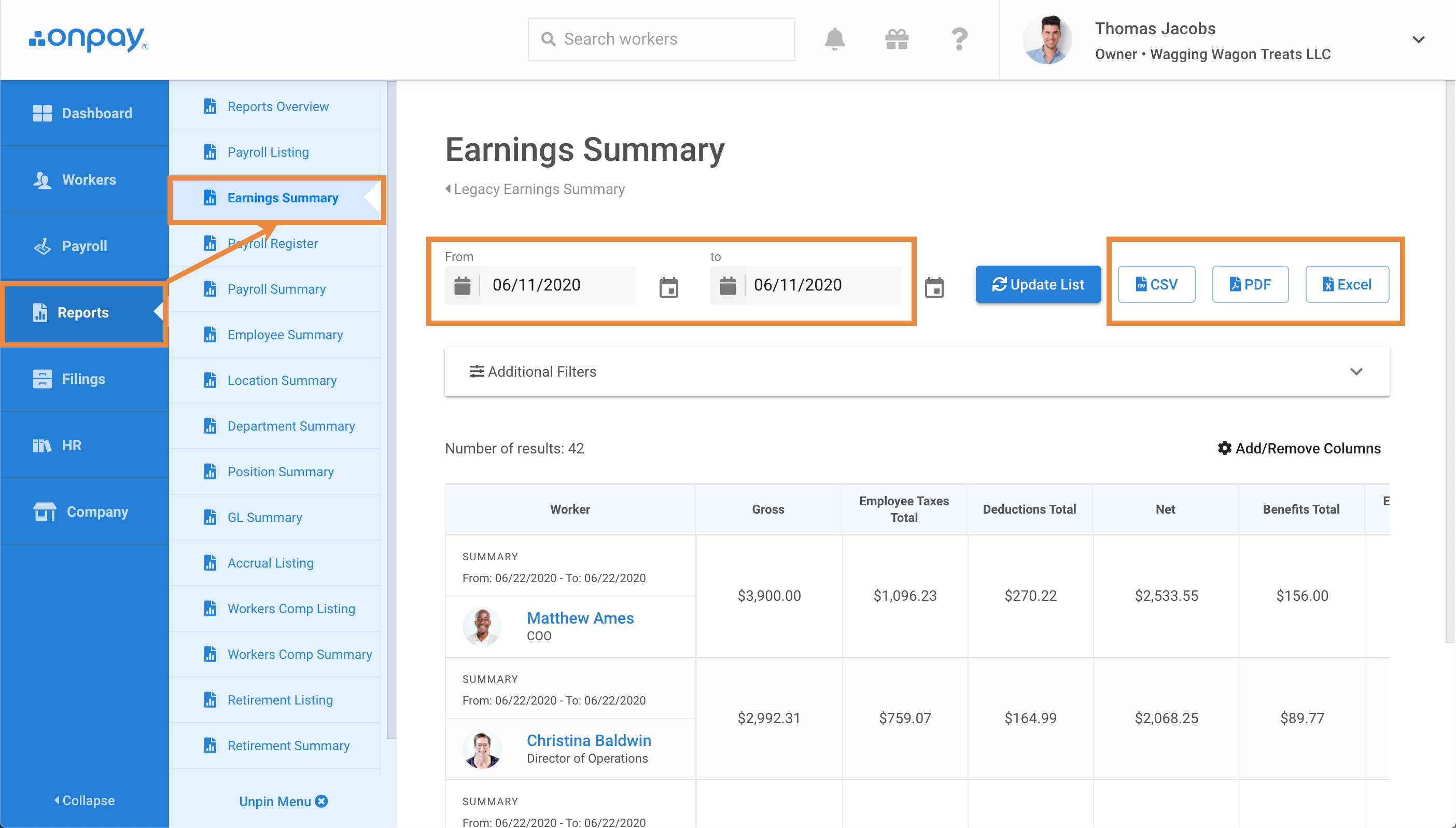
Task: Click the Search workers field
Action: [x=661, y=39]
